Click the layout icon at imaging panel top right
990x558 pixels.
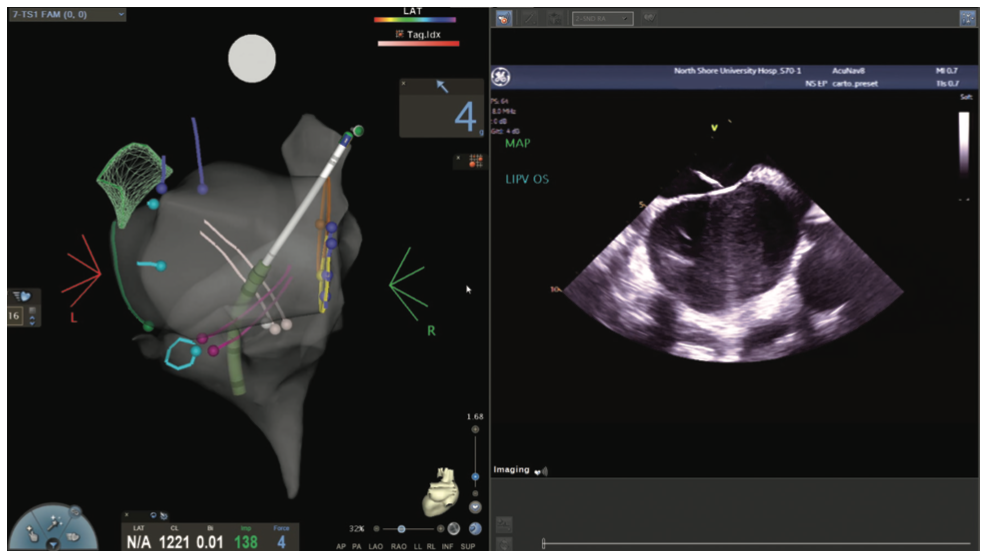tap(967, 18)
